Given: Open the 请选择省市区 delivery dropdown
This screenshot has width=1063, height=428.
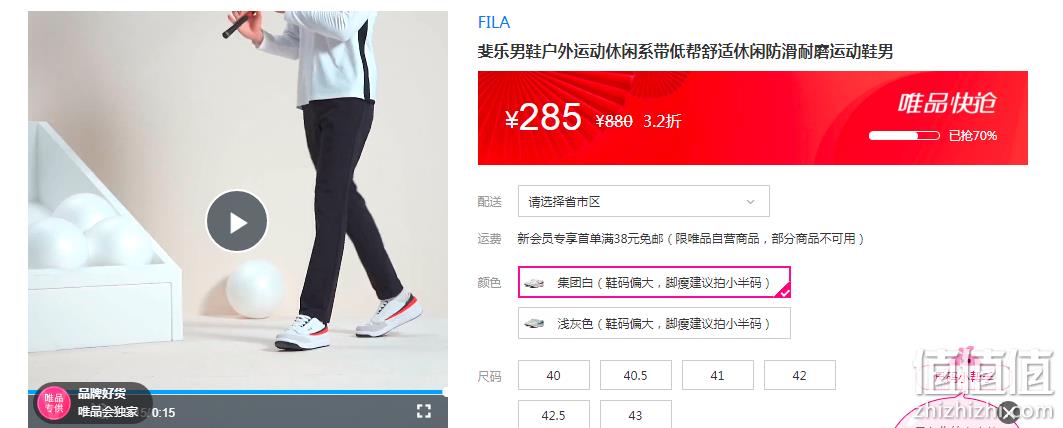Looking at the screenshot, I should click(643, 201).
